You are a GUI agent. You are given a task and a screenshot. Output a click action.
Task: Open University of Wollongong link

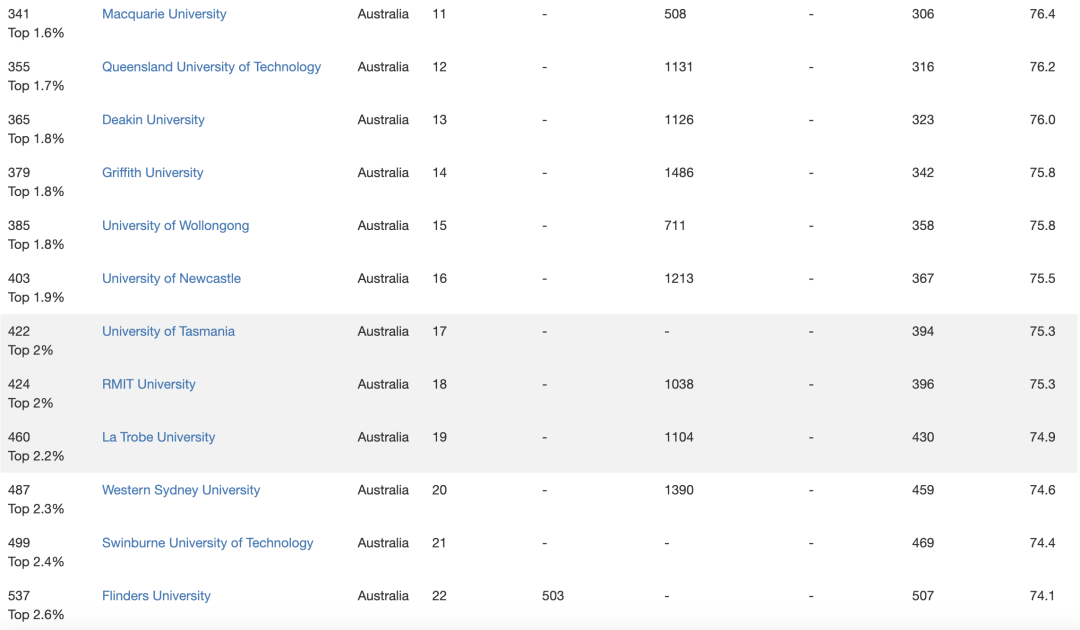[x=176, y=226]
